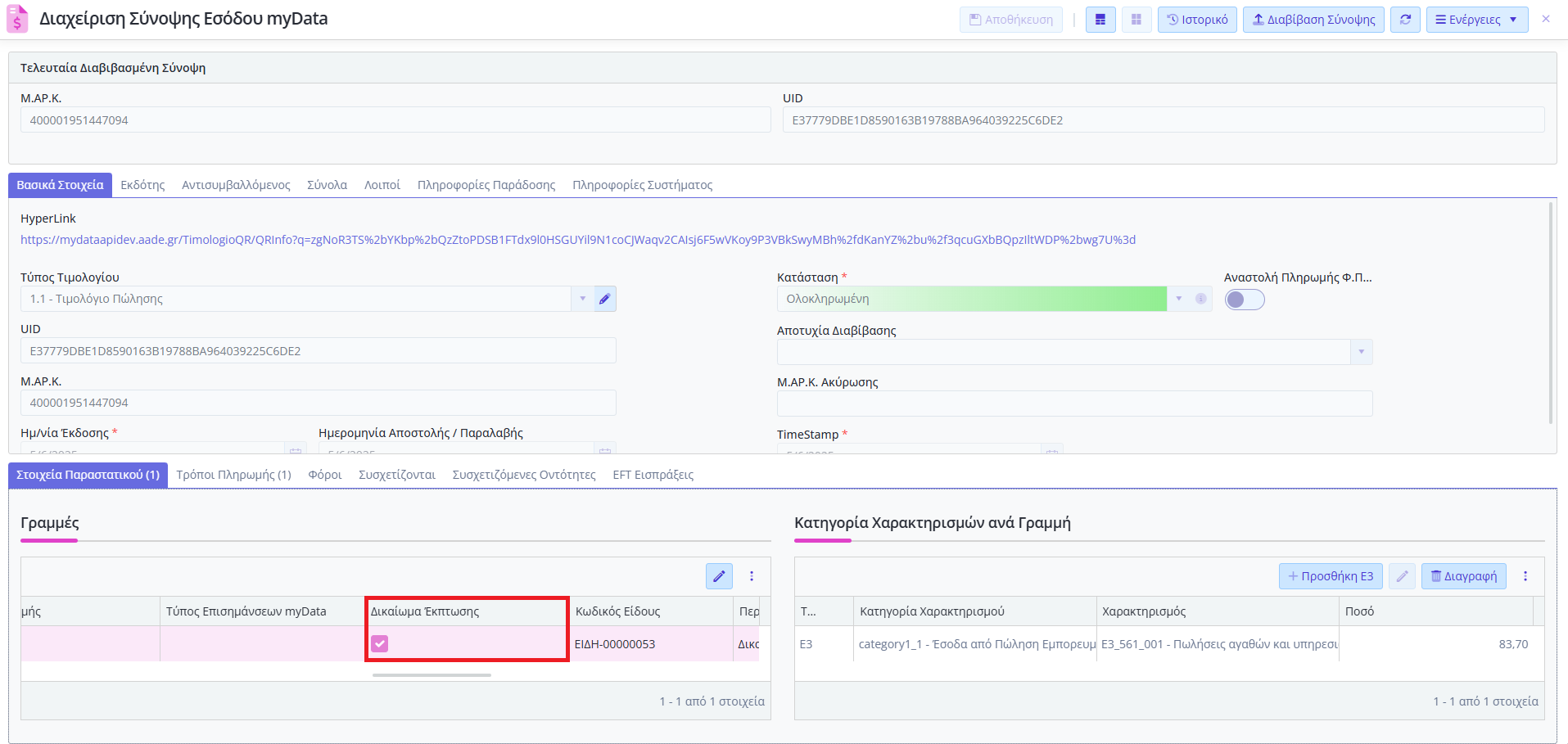The image size is (1568, 744).
Task: Open Πληροφορίες Συστήματος tab
Action: (643, 185)
